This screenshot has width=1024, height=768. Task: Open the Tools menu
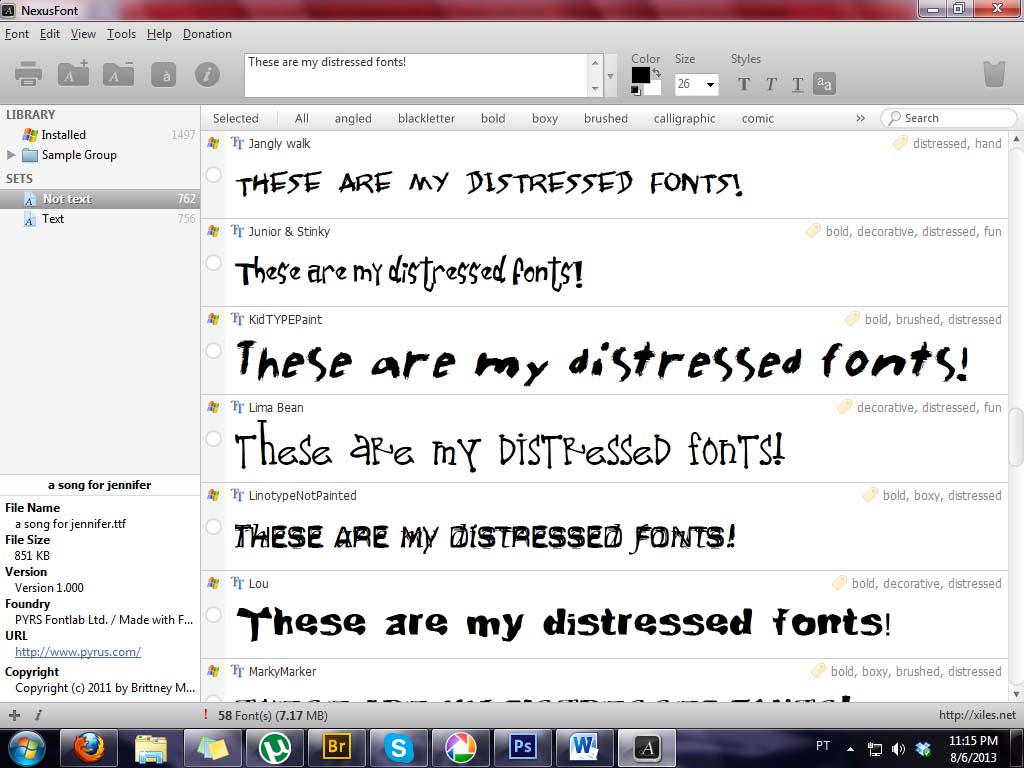click(x=121, y=34)
